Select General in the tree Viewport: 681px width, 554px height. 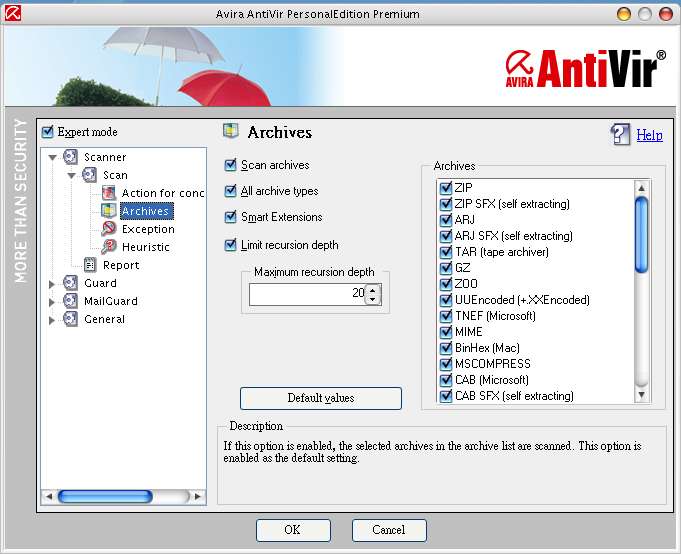pyautogui.click(x=104, y=319)
